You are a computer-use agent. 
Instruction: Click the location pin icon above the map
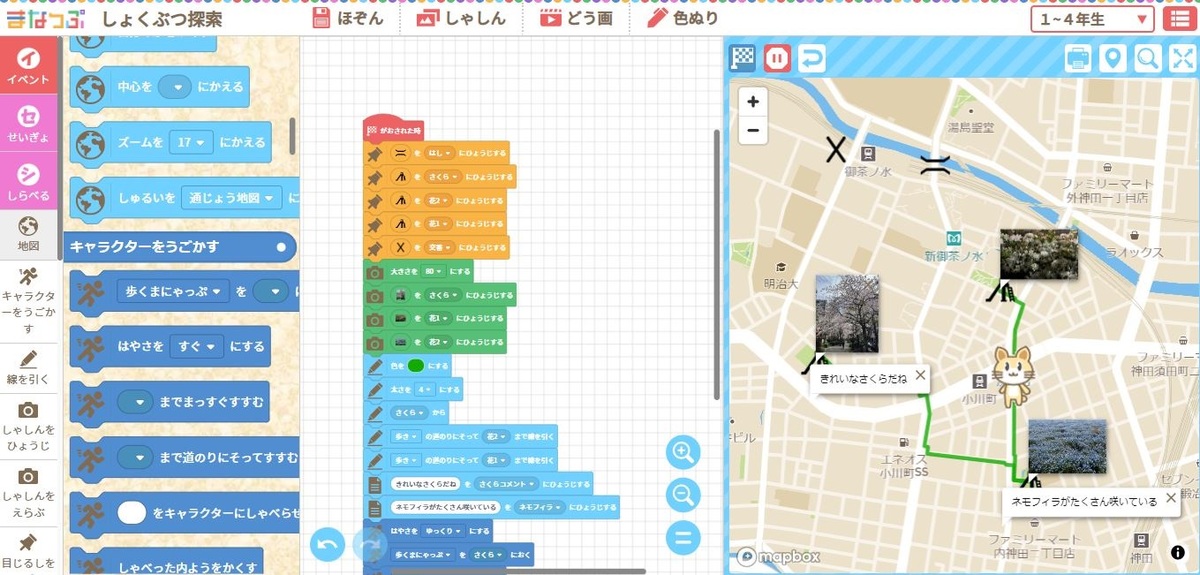[1112, 58]
